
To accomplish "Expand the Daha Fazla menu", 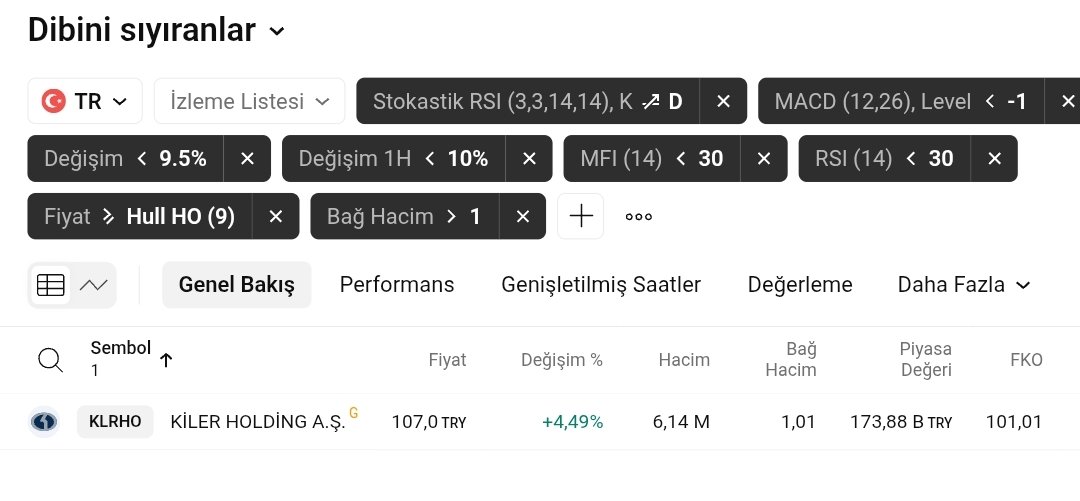I will (964, 285).
